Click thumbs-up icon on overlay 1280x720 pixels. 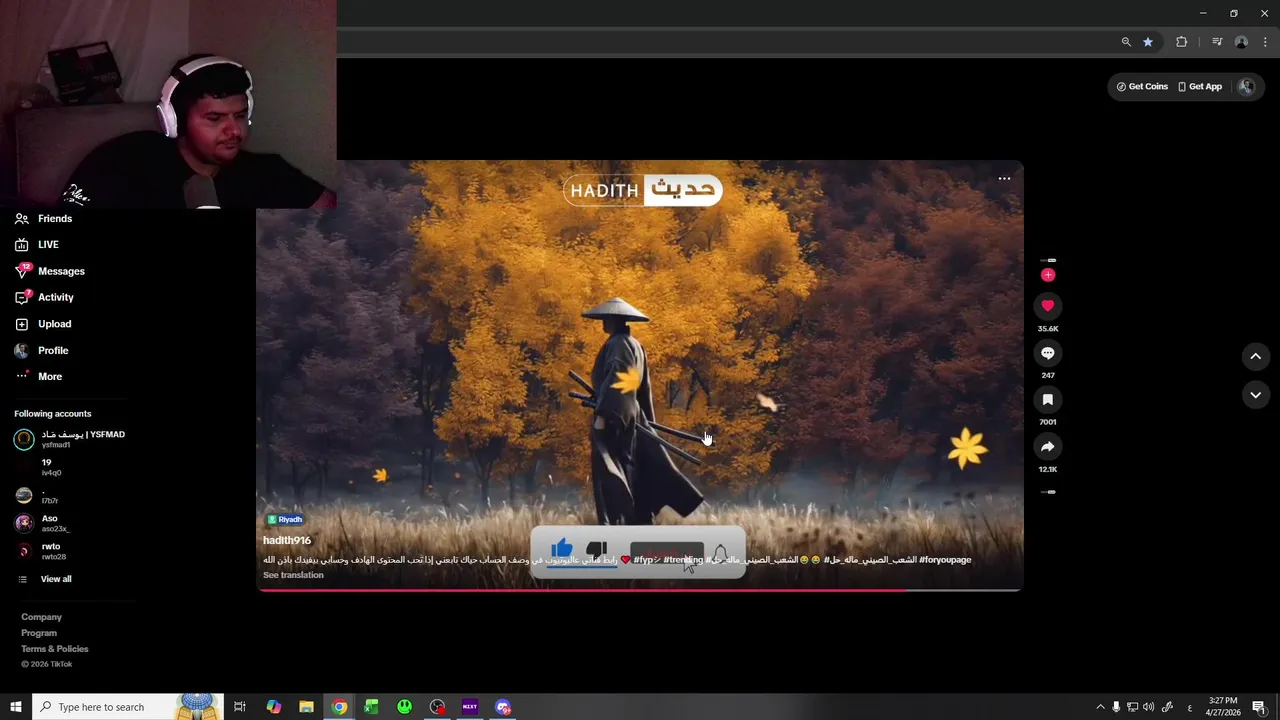[x=562, y=549]
